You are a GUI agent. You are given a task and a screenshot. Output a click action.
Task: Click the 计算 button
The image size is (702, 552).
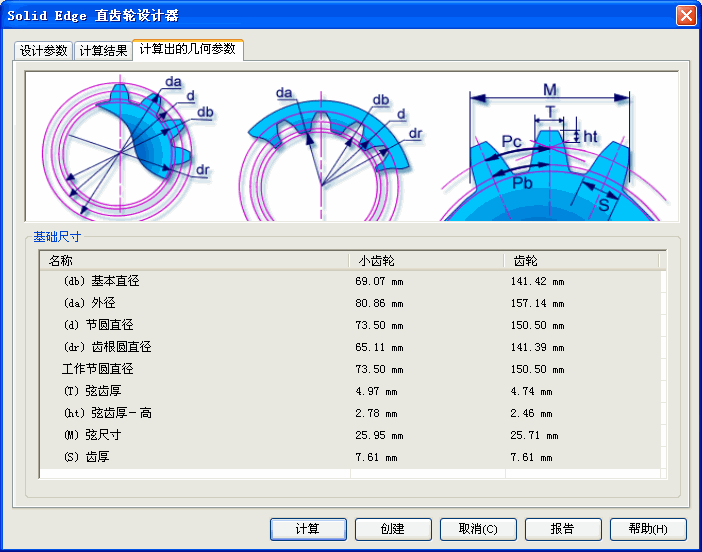click(308, 529)
